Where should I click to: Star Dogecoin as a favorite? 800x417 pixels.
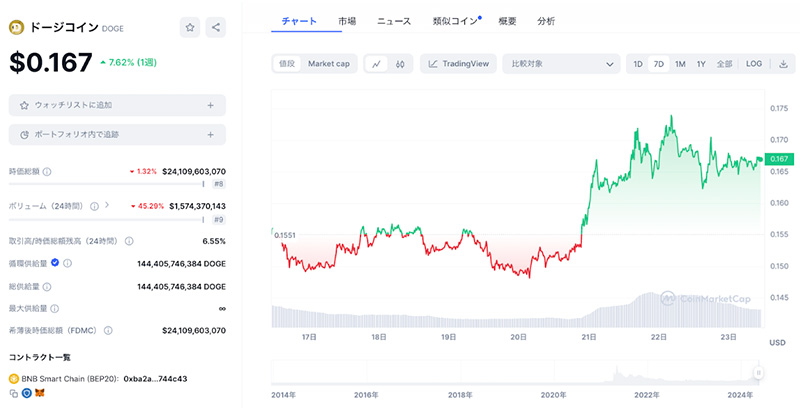click(190, 28)
